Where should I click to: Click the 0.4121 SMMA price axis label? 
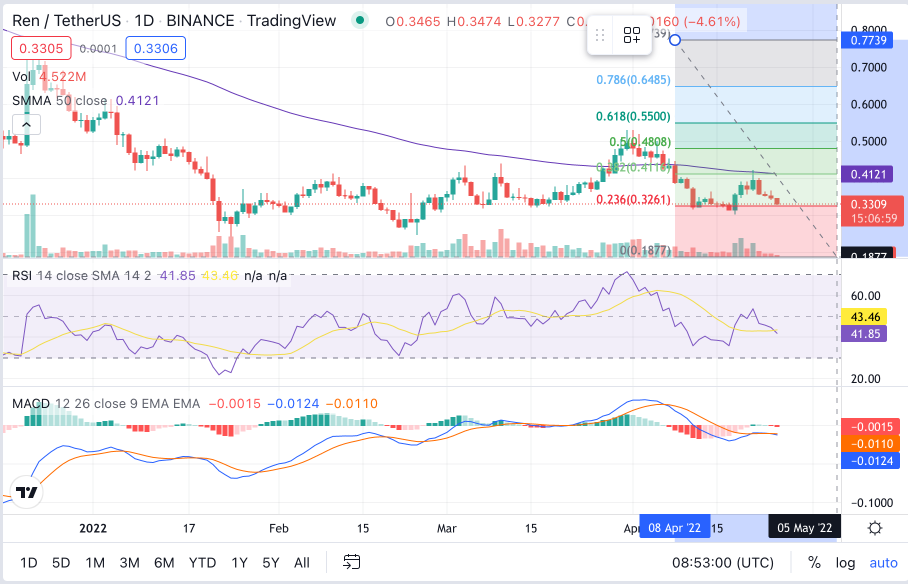pos(868,174)
